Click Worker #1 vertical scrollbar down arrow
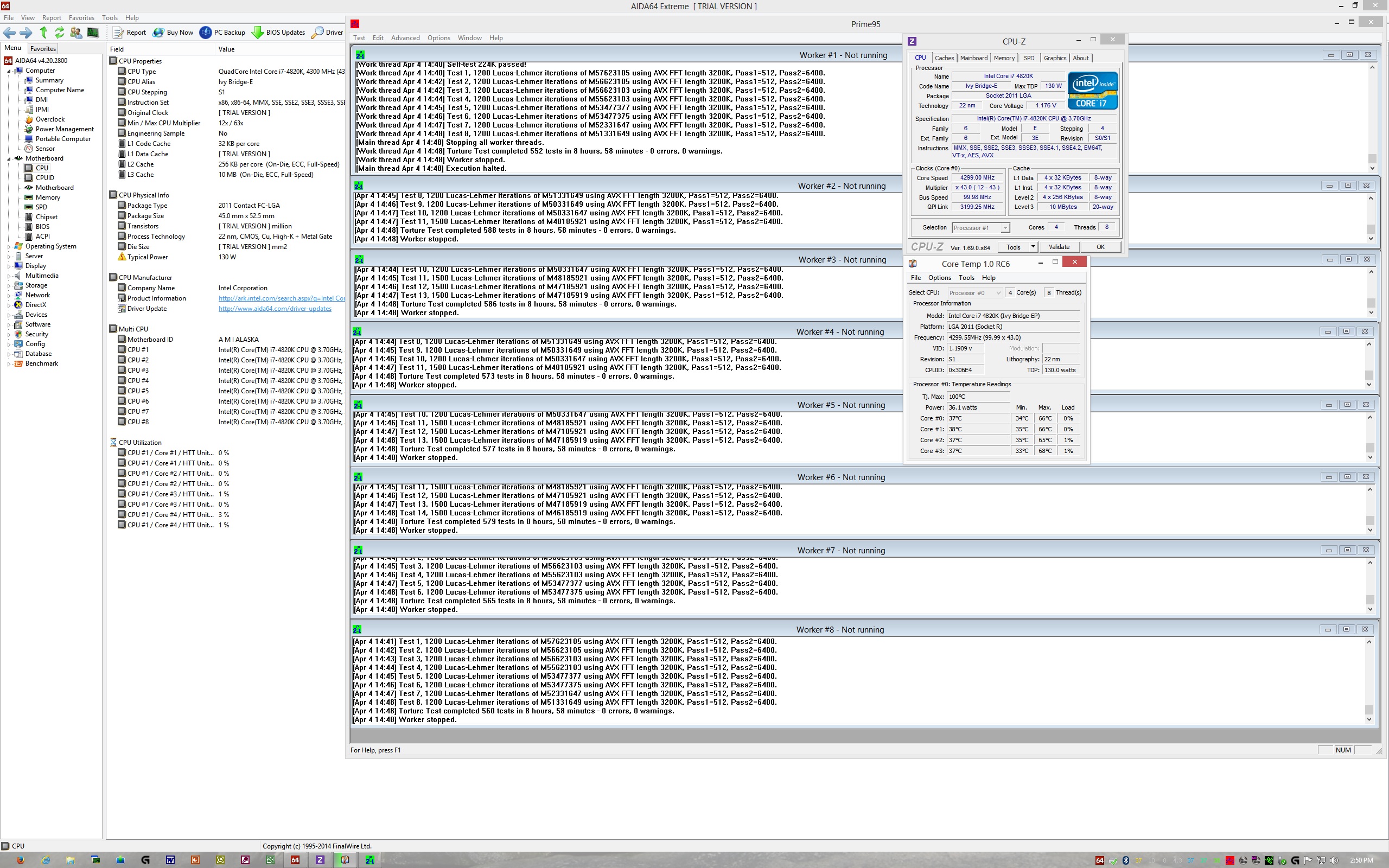This screenshot has width=1389, height=868. pyautogui.click(x=1372, y=168)
